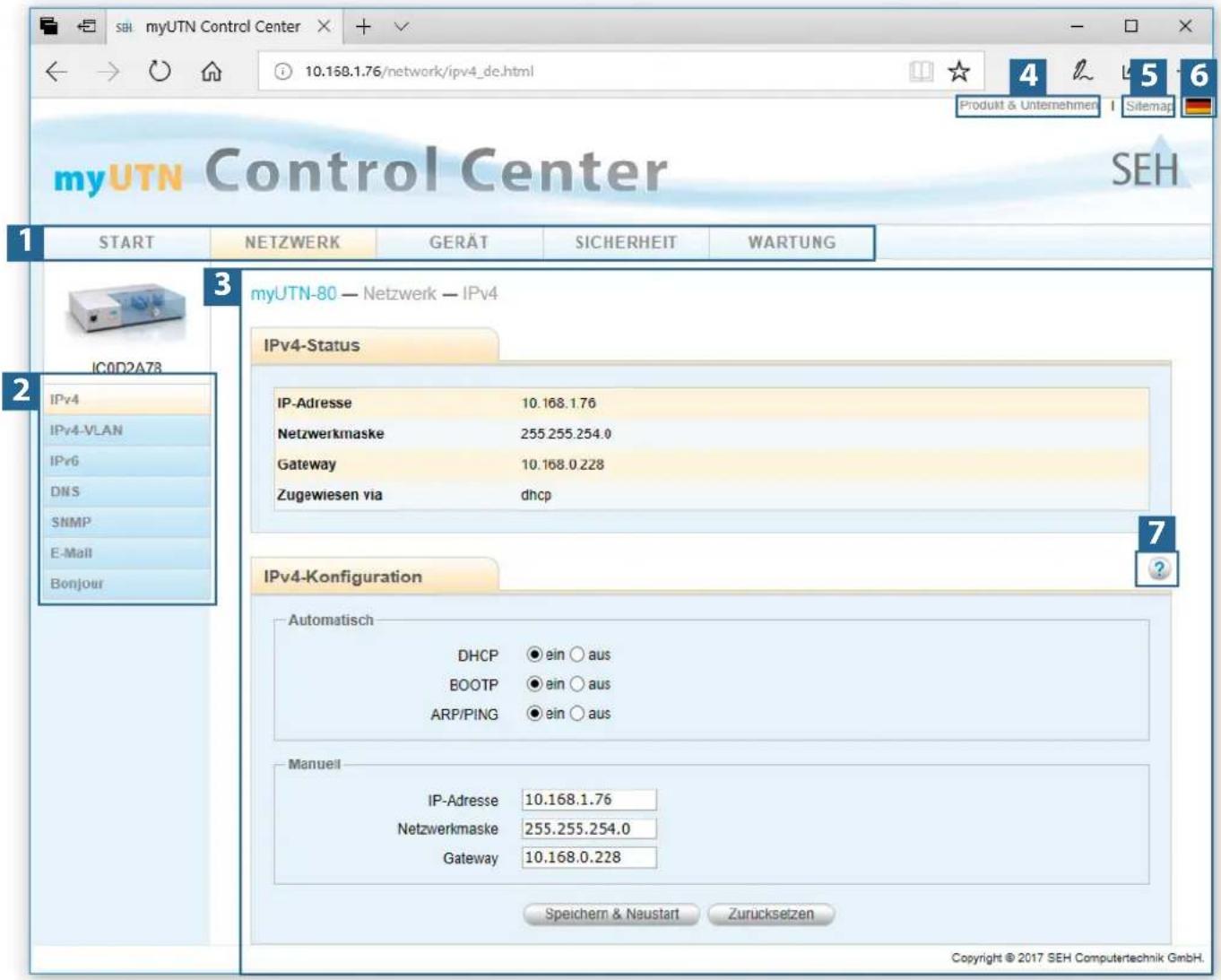This screenshot has width=1221, height=980.
Task: Open the SICHERHEIT menu item
Action: click(626, 242)
